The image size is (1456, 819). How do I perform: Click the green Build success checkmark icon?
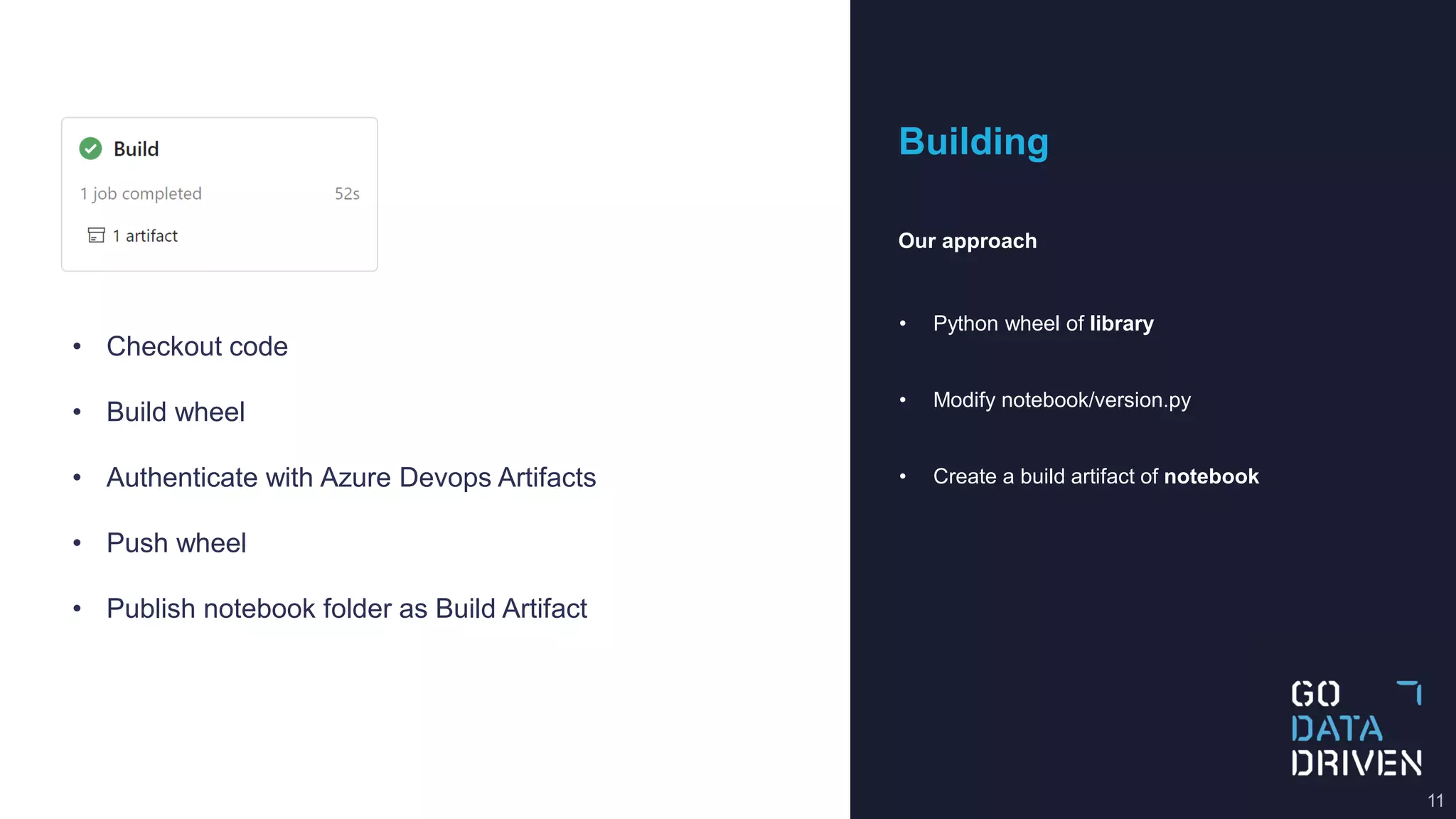(x=90, y=149)
